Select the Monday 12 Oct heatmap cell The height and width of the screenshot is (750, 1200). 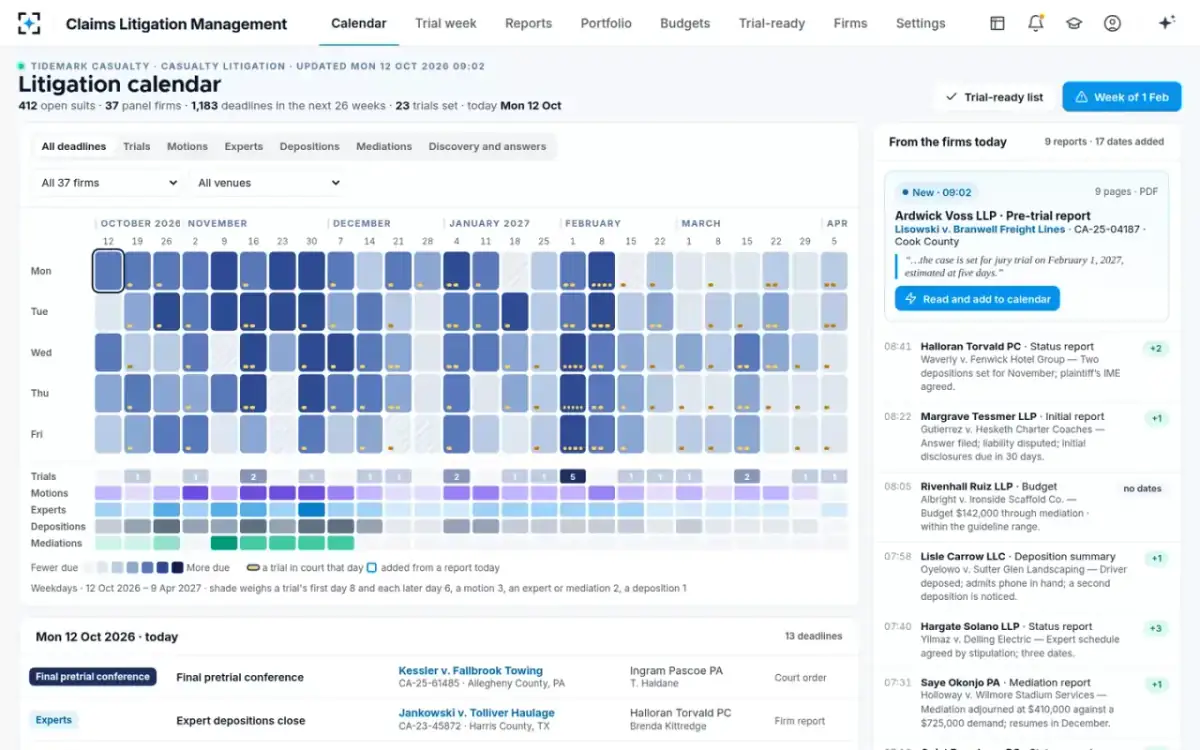[x=108, y=271]
